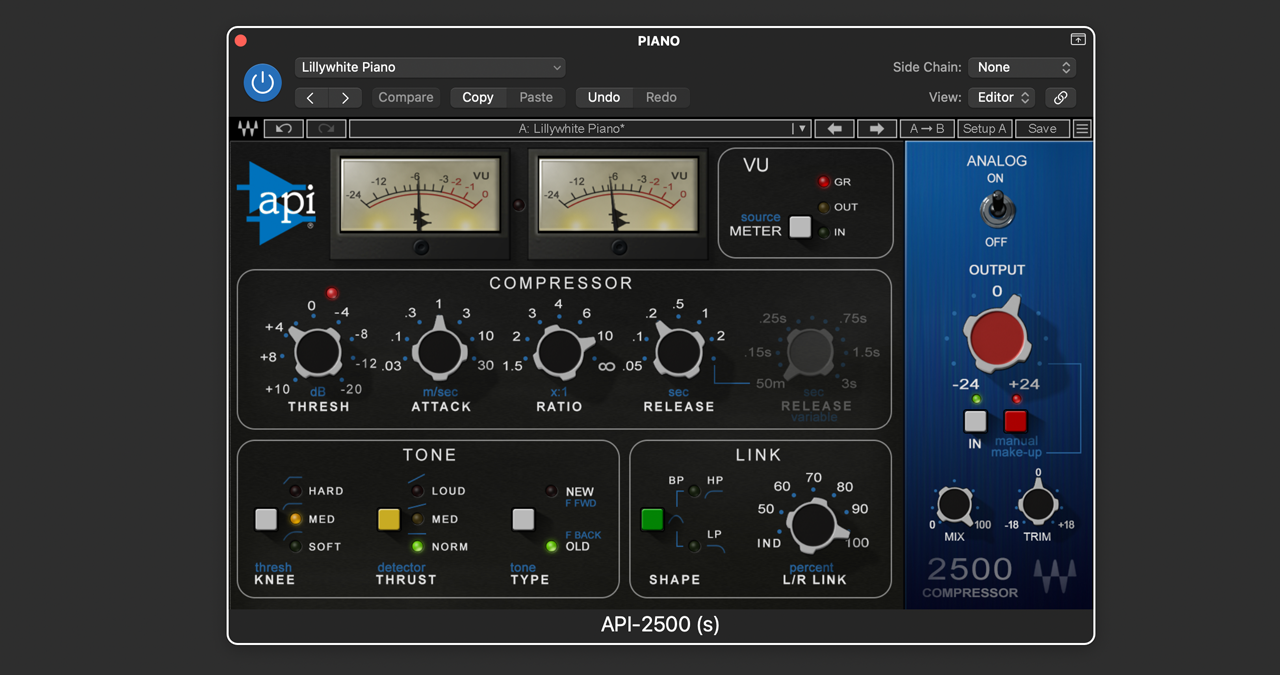Click the API logo
The width and height of the screenshot is (1280, 675).
point(277,203)
